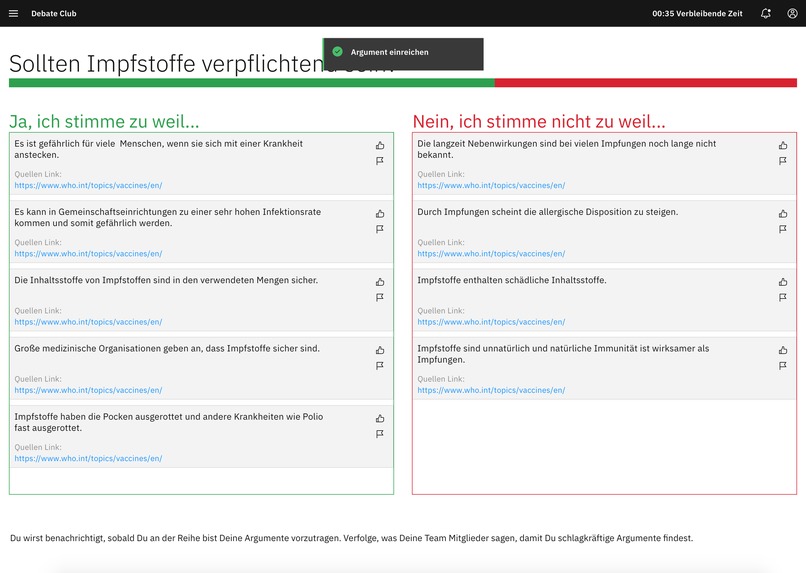Screen dimensions: 806x573
Task: Click the green checkmark in the toast notification
Action: pos(338,51)
